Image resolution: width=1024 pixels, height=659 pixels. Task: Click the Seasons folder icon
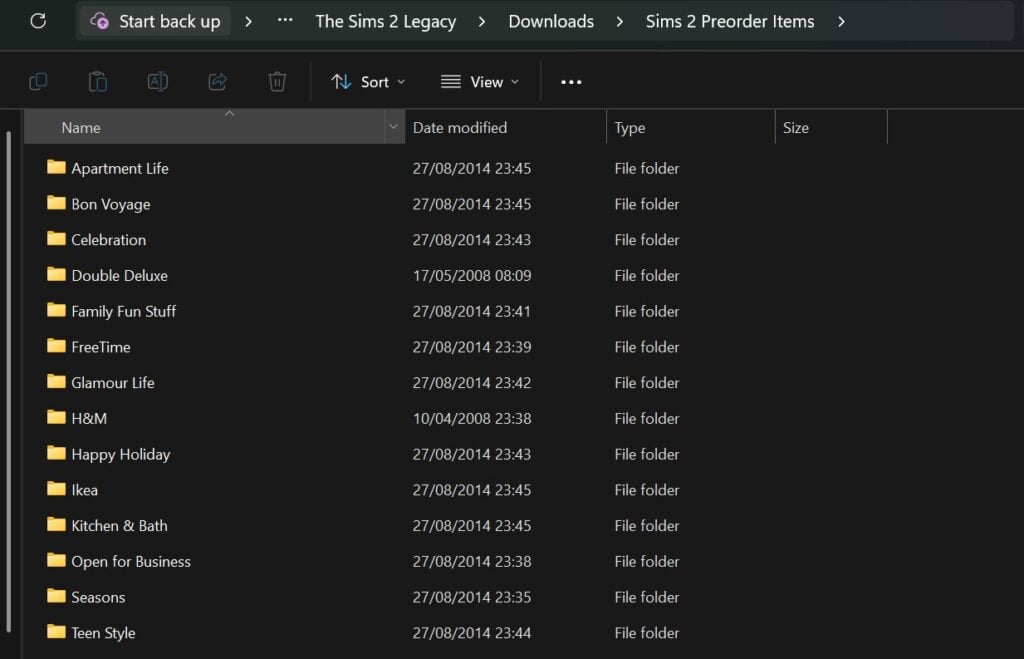[x=56, y=596]
